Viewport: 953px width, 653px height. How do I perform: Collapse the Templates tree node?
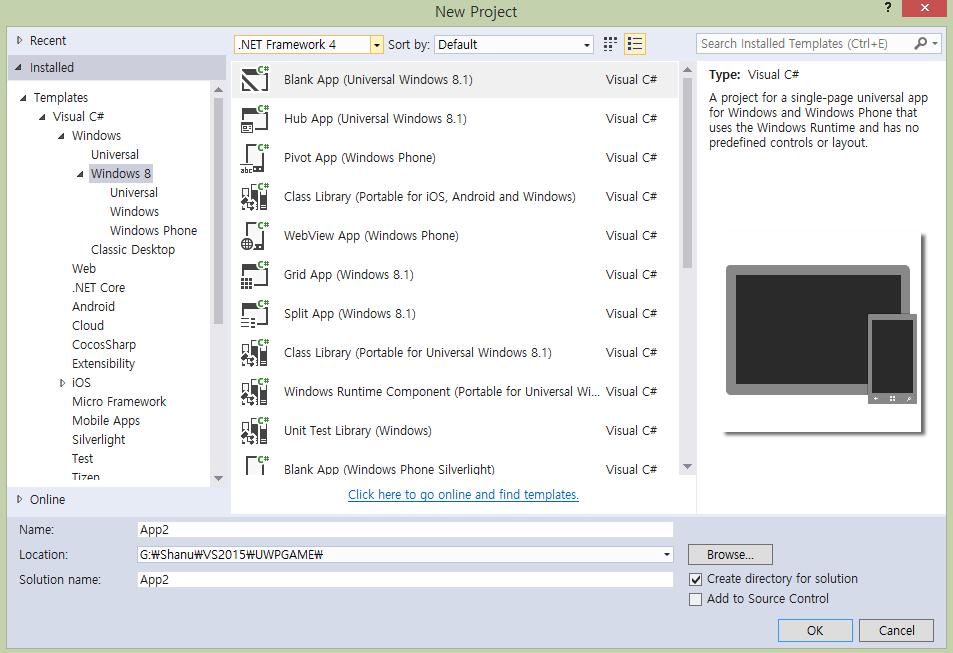coord(23,98)
